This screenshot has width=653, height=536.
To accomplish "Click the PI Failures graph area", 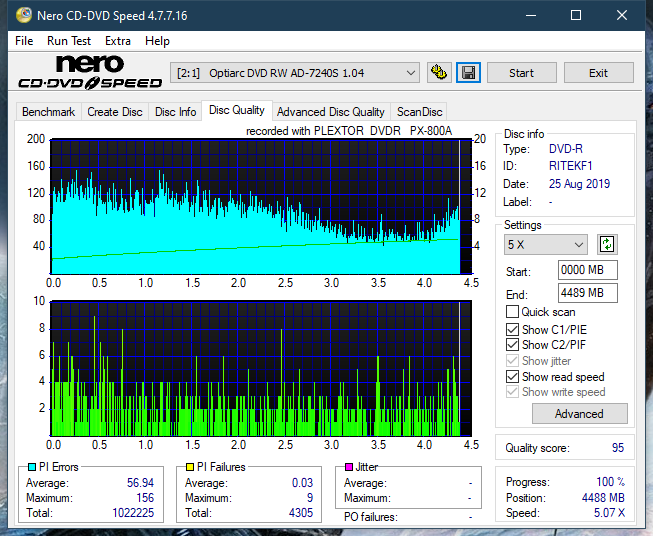I will click(x=261, y=369).
